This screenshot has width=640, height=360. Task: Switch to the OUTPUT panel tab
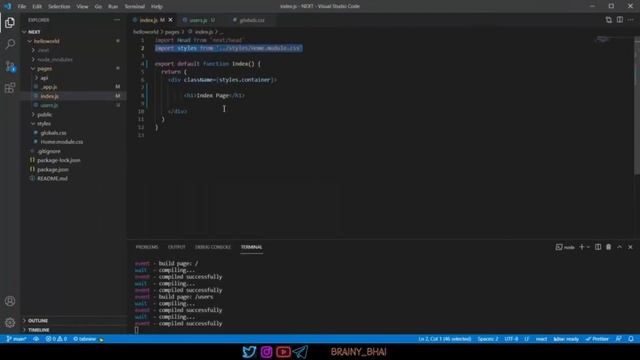pyautogui.click(x=177, y=247)
